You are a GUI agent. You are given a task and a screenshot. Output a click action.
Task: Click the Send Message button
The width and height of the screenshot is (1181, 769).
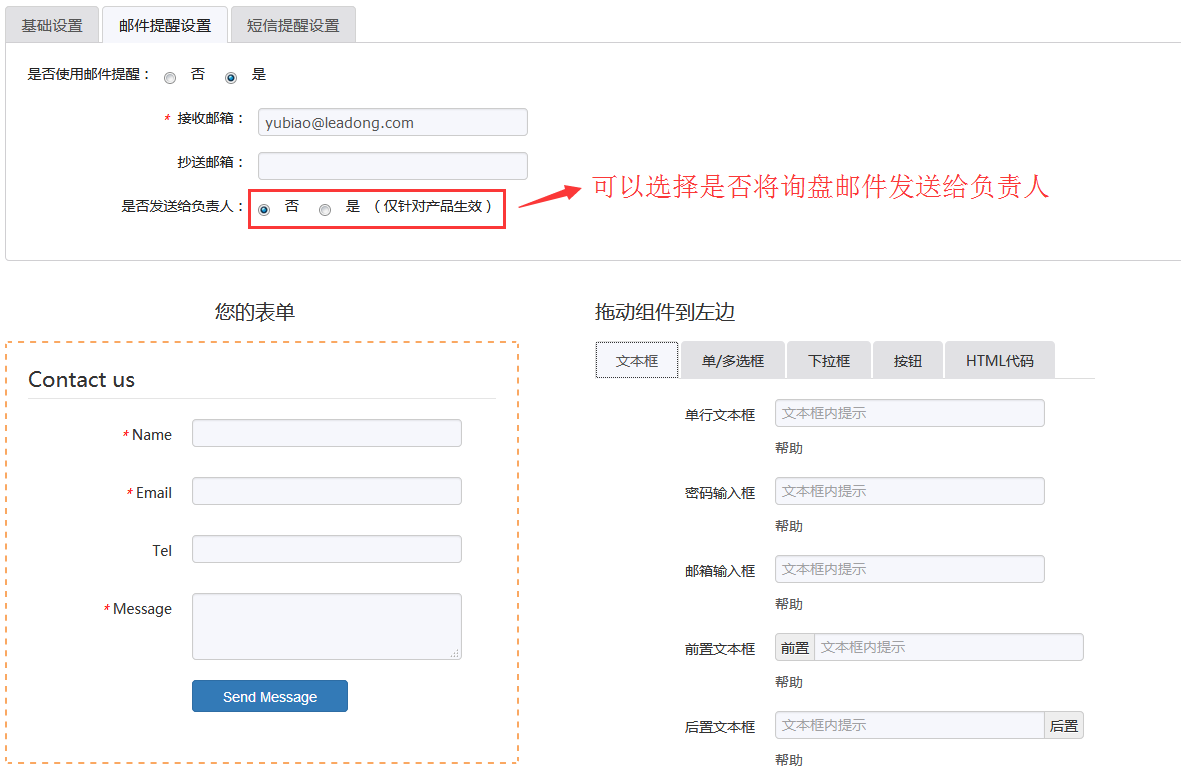269,695
